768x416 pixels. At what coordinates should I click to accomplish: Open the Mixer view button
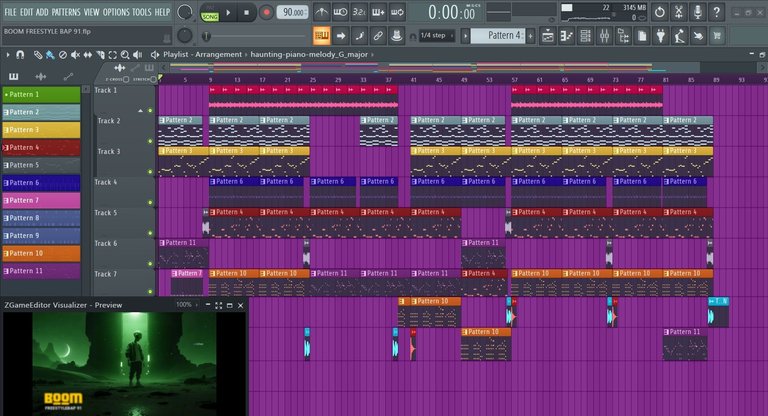pos(604,36)
